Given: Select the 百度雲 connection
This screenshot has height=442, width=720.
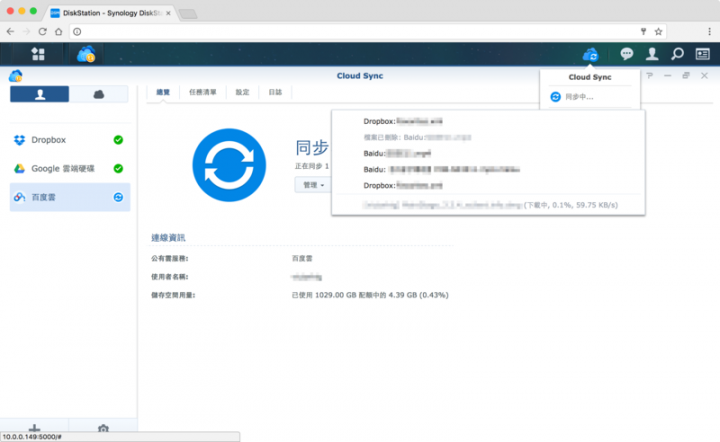Looking at the screenshot, I should point(70,197).
